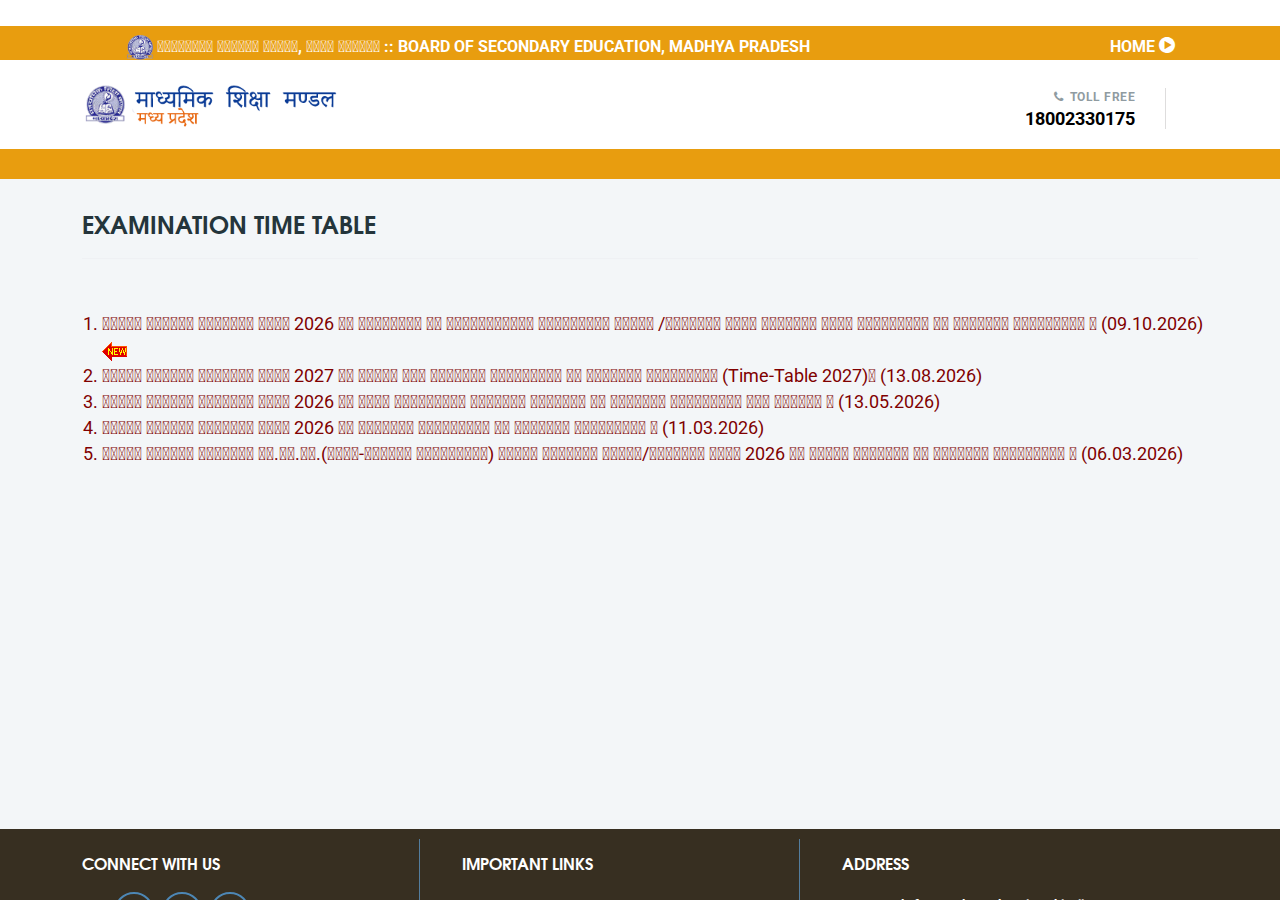This screenshot has height=900, width=1280.
Task: Click the NEW badge icon under first item
Action: coord(115,351)
